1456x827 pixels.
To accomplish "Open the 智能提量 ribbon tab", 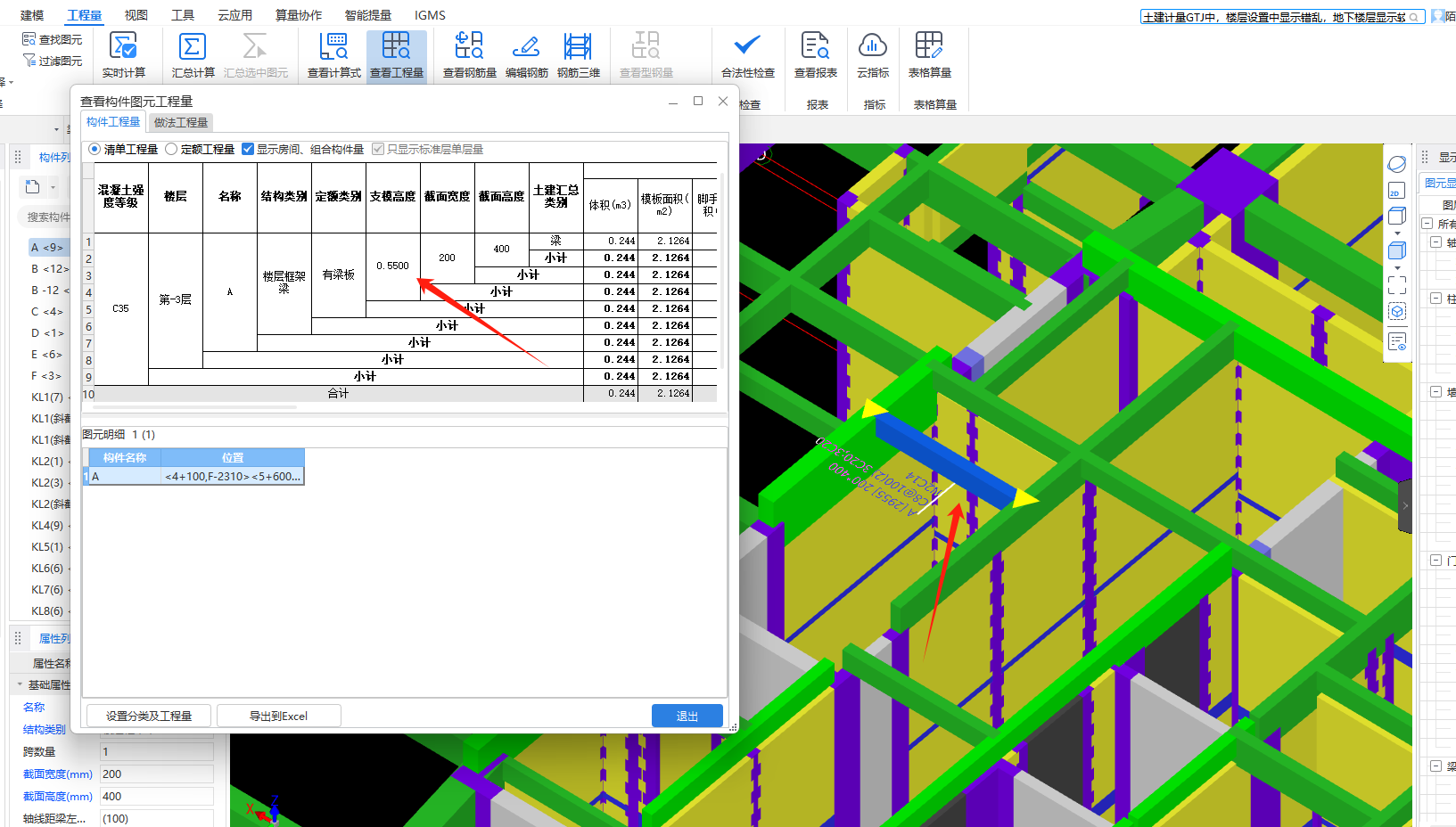I will (x=367, y=15).
